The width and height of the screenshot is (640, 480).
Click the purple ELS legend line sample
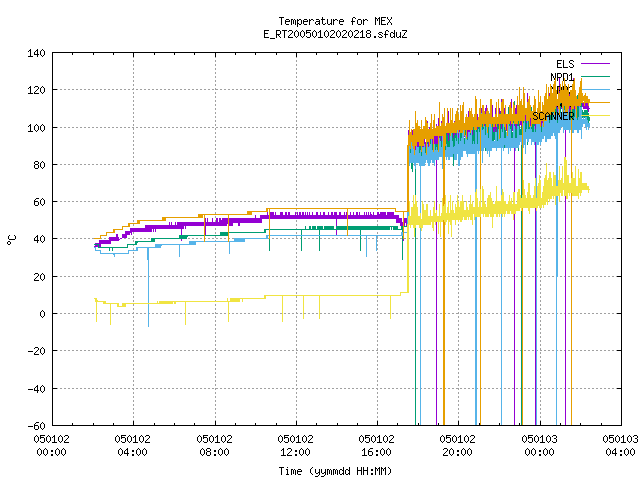tap(596, 64)
